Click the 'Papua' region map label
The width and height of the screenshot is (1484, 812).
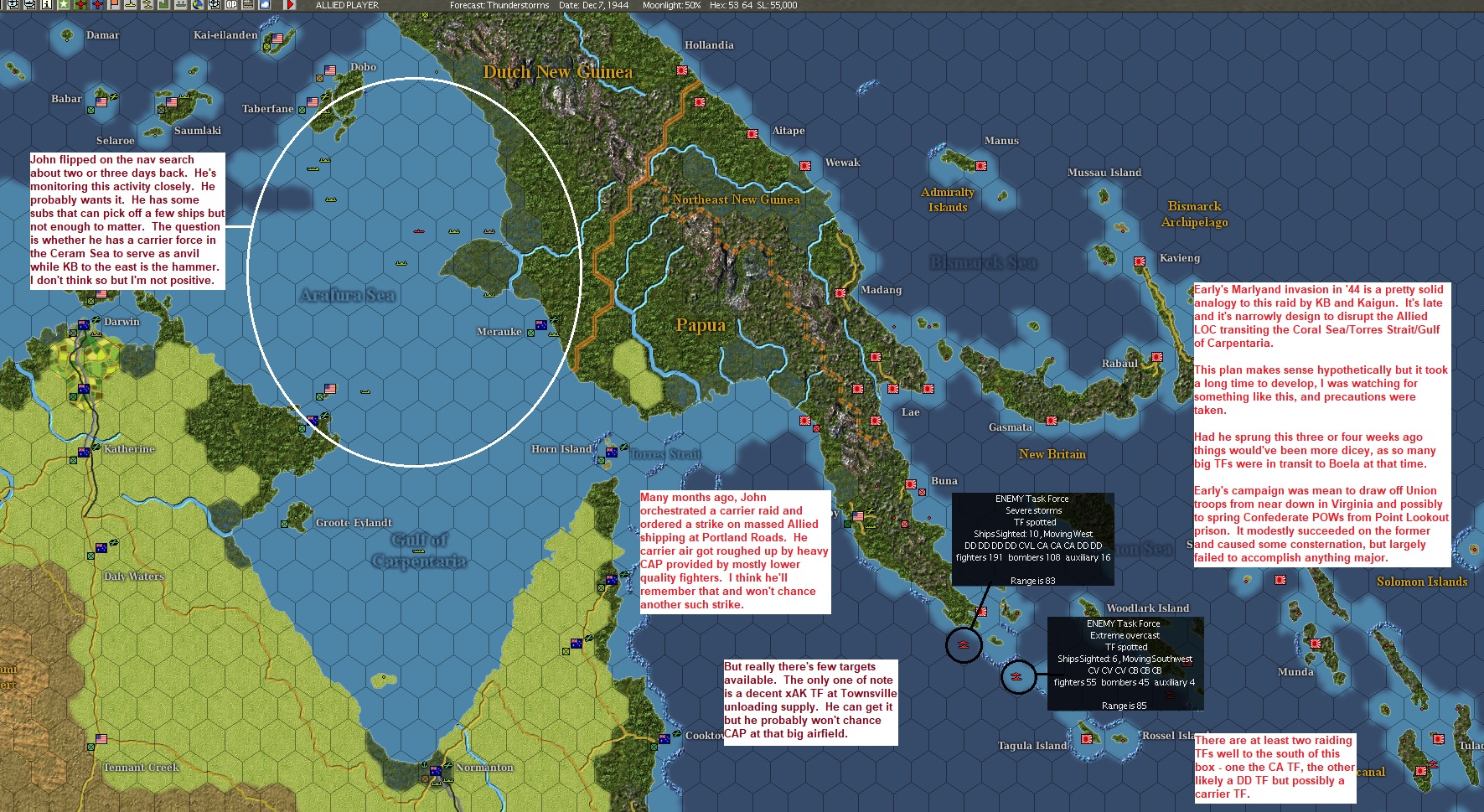coord(701,325)
